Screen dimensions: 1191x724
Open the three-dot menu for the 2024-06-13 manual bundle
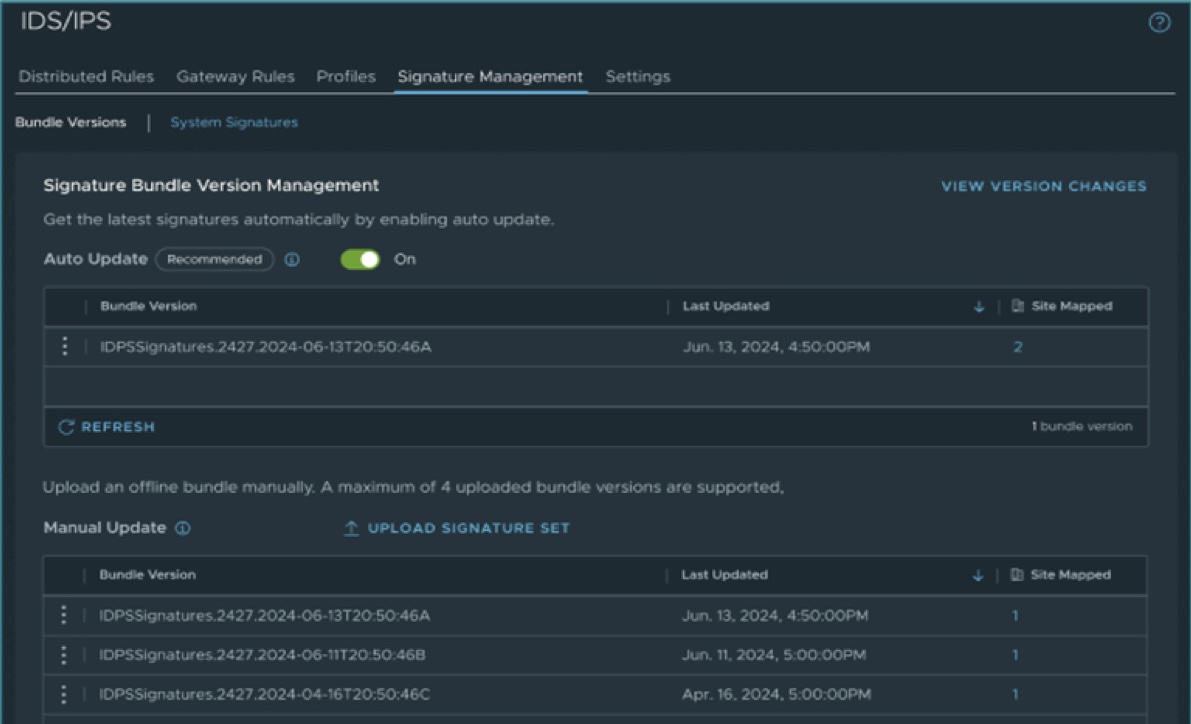point(64,615)
